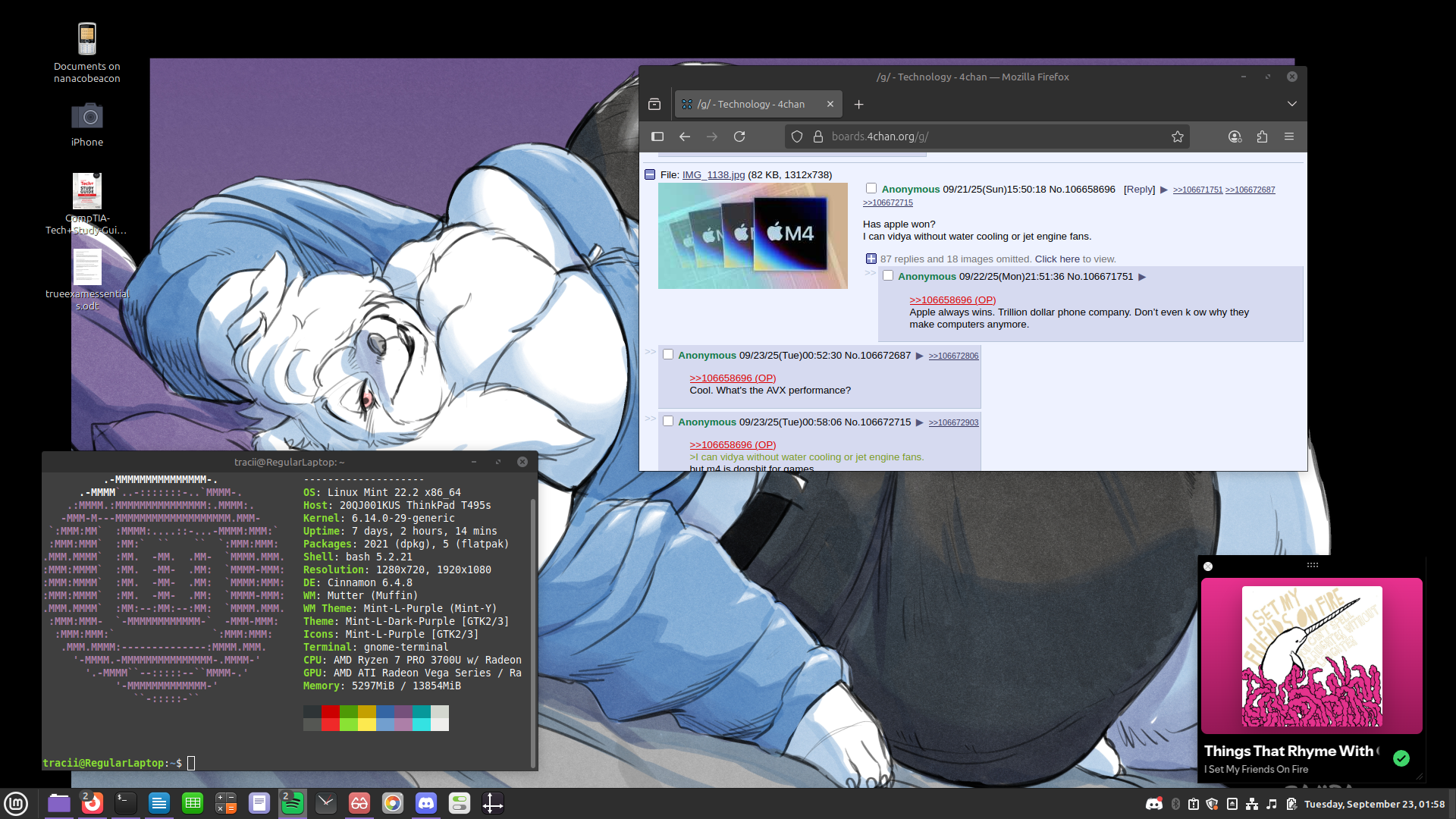Viewport: 1456px width, 819px height.
Task: Open post menu arrow for No.106658696
Action: (x=1164, y=190)
